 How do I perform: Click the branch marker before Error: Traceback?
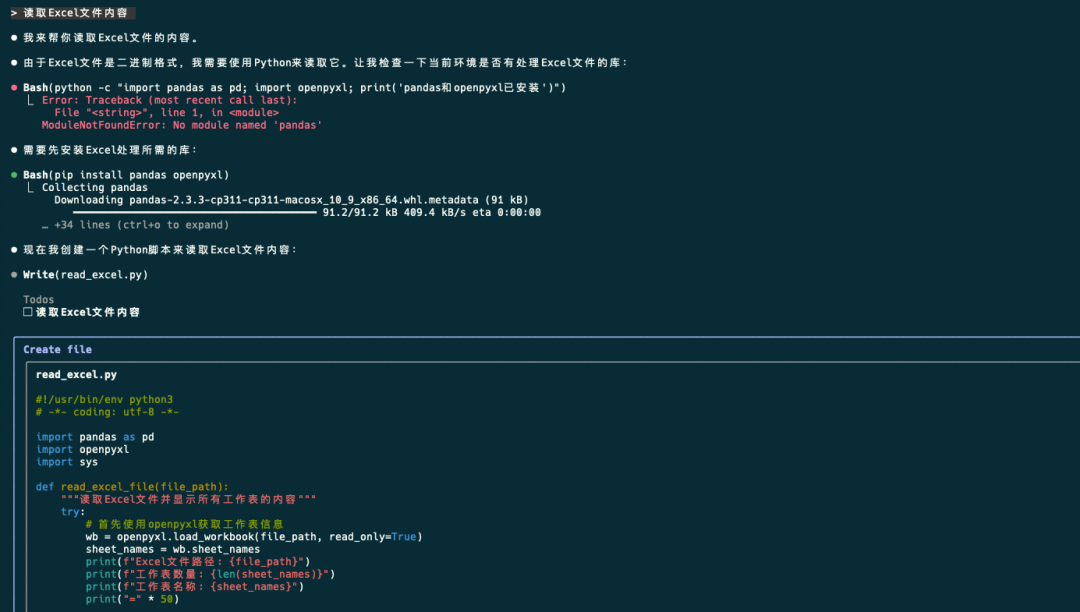(30, 100)
